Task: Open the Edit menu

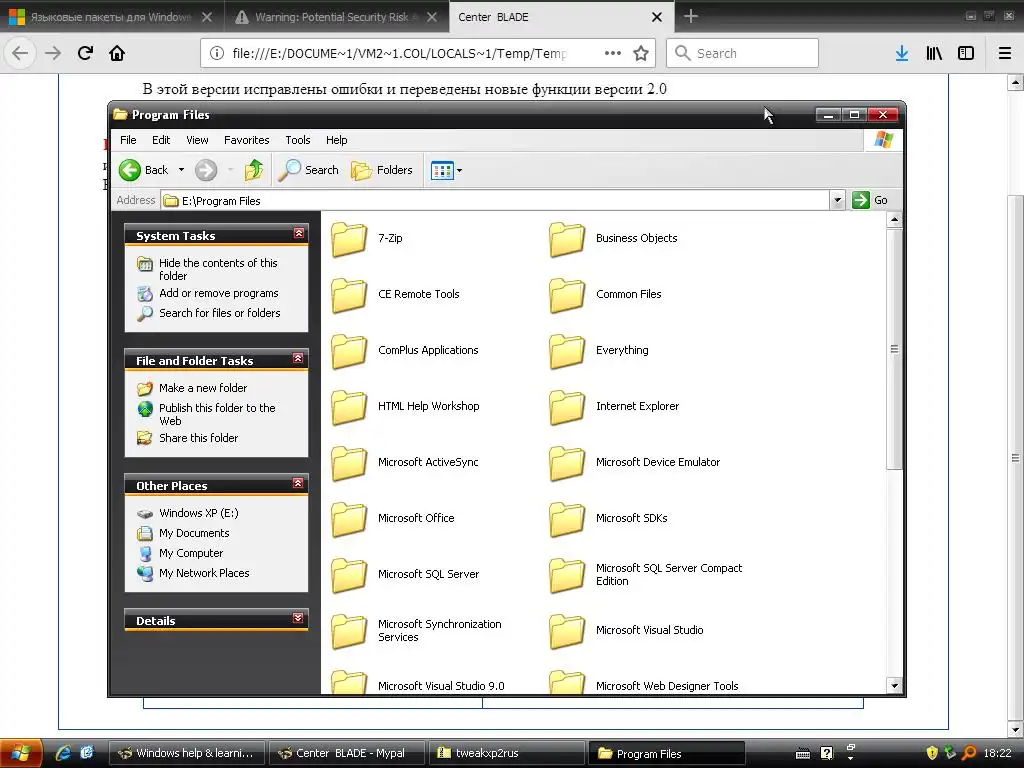Action: [x=161, y=140]
